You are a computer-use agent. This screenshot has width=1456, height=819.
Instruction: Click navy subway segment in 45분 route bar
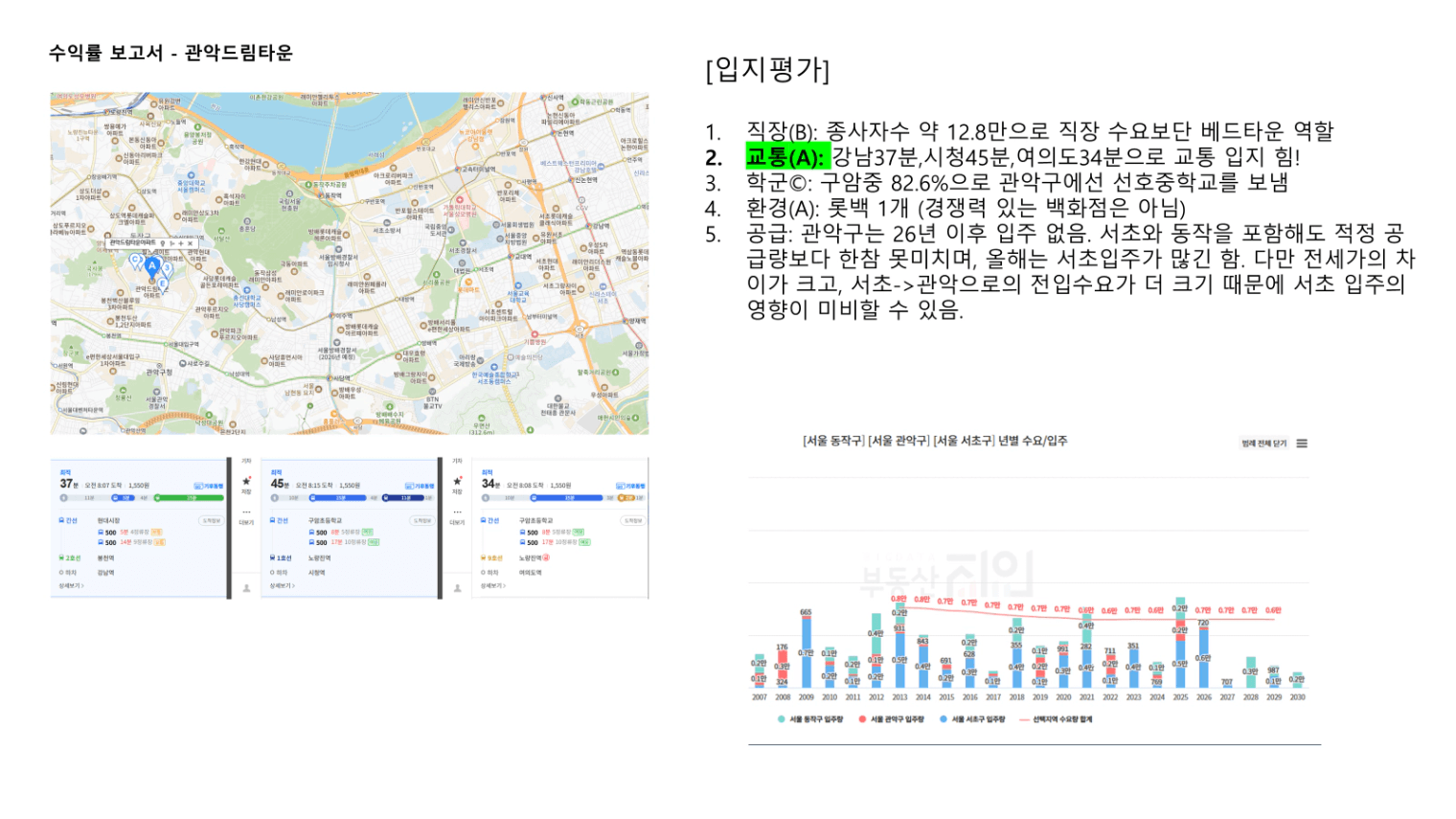405,498
